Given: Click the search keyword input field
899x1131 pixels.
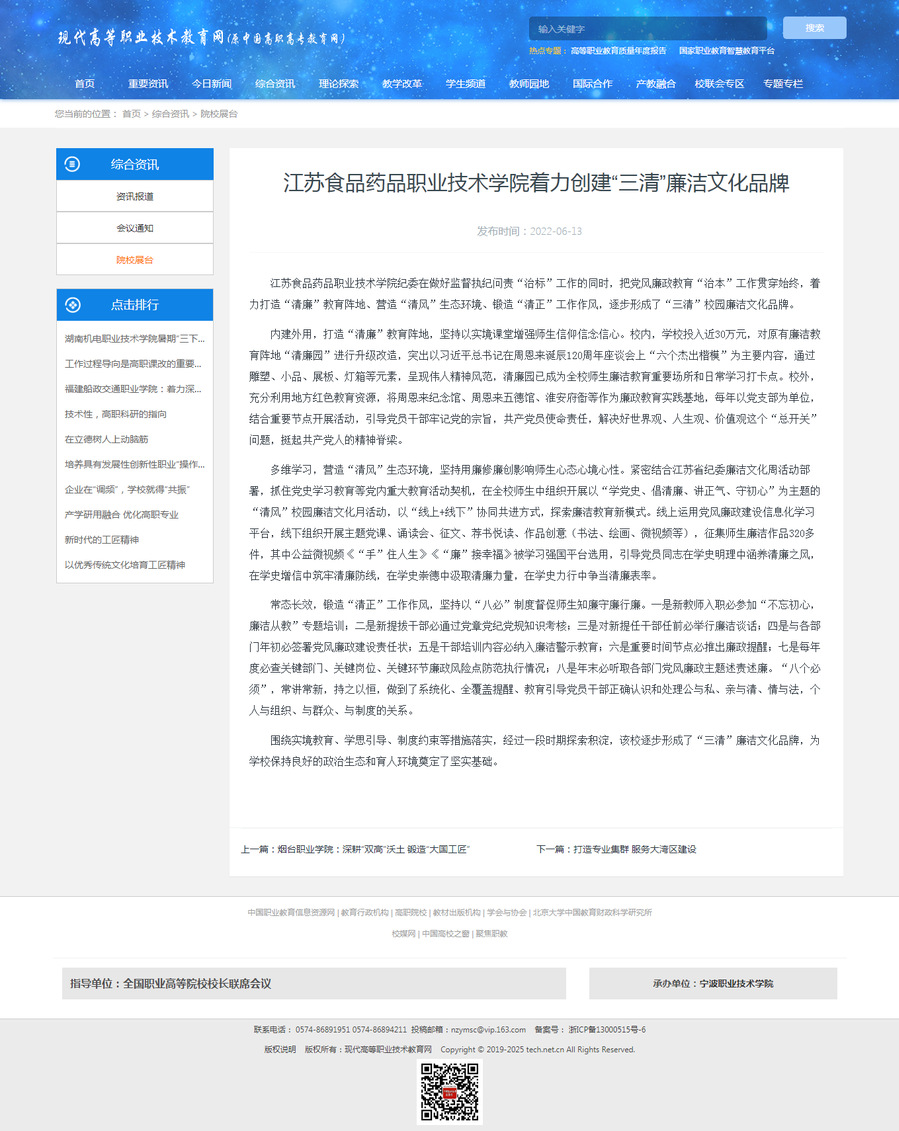Looking at the screenshot, I should 647,29.
